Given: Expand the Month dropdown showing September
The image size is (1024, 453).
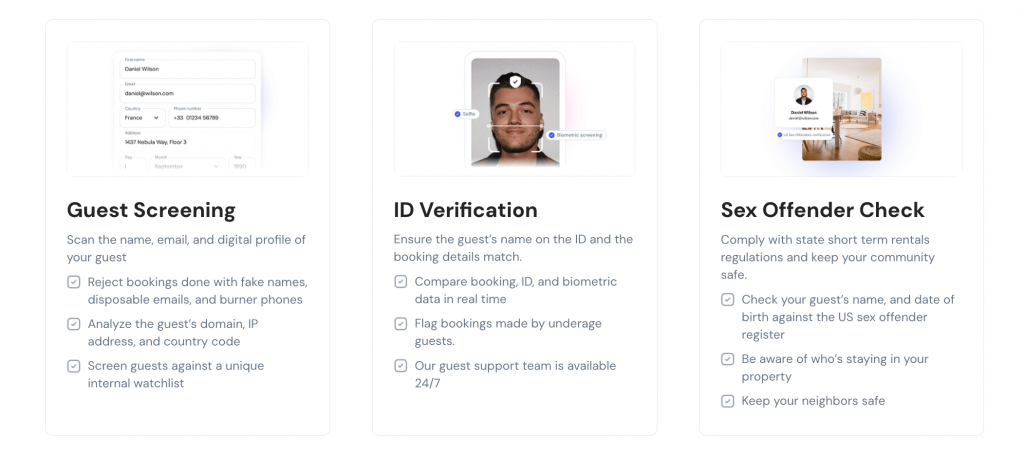Looking at the screenshot, I should point(181,167).
